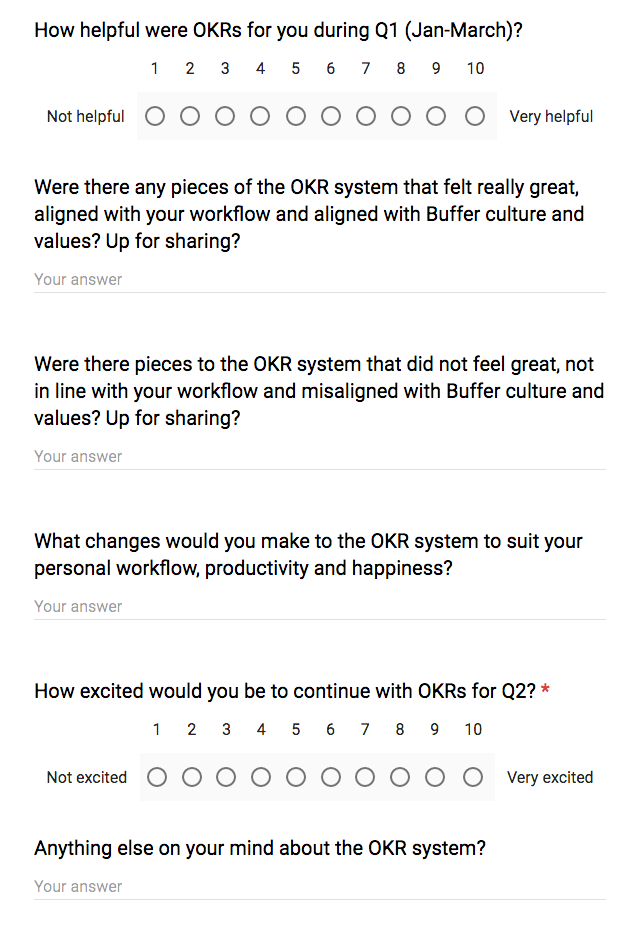
Task: Select rating 5 for OKR helpfulness question
Action: 295,115
